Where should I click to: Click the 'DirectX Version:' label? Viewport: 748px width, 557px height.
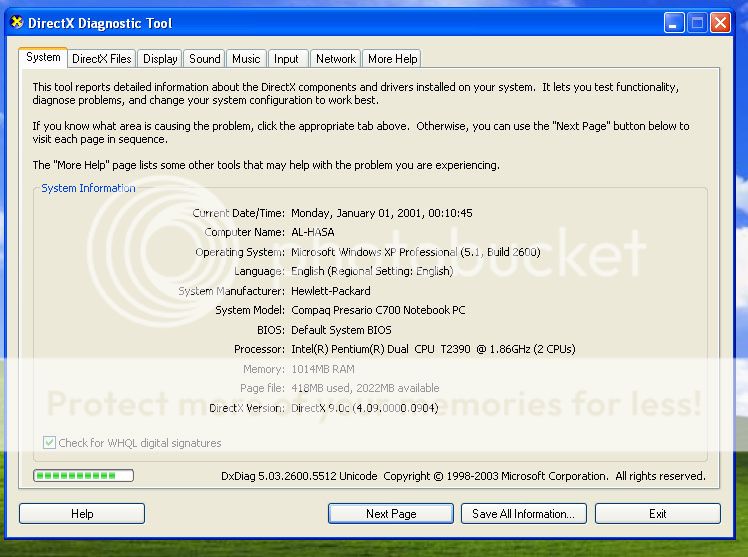(247, 408)
